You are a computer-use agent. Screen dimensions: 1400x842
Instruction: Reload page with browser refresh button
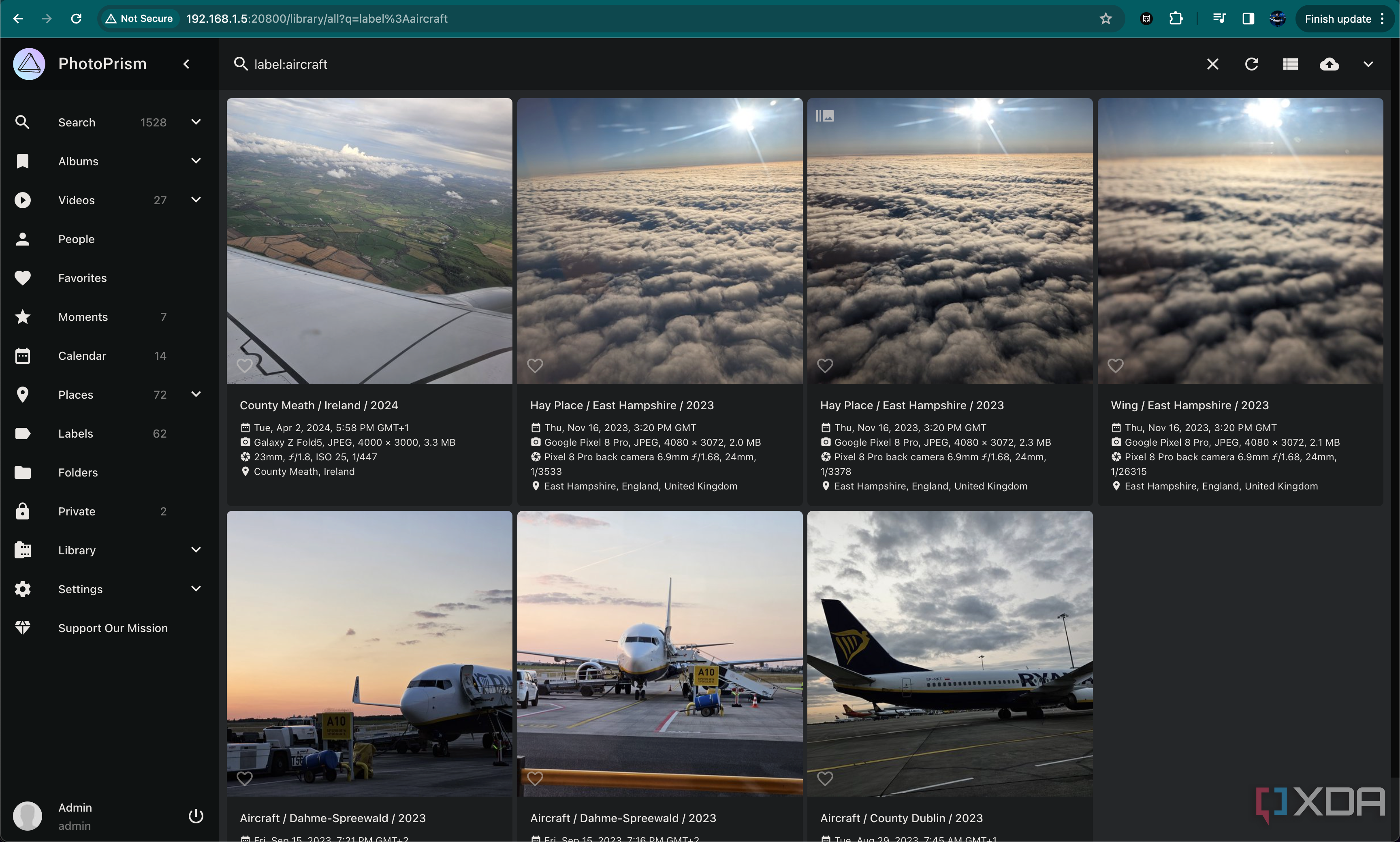point(76,19)
